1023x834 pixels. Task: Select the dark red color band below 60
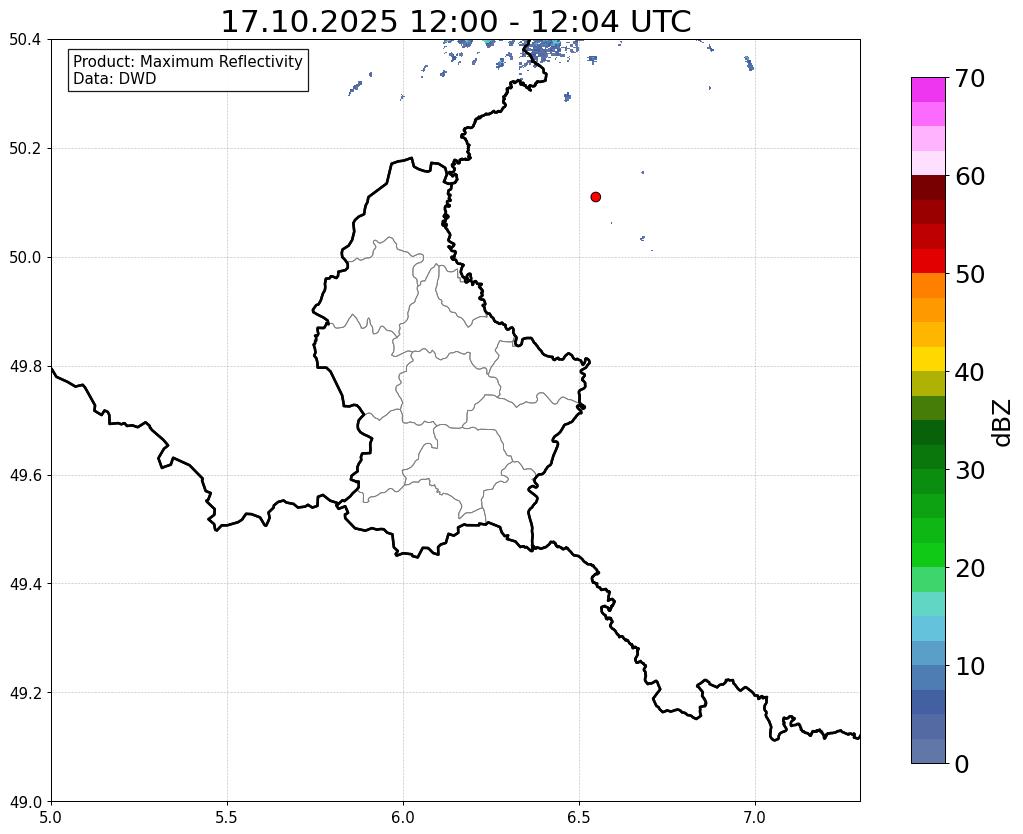pos(928,187)
